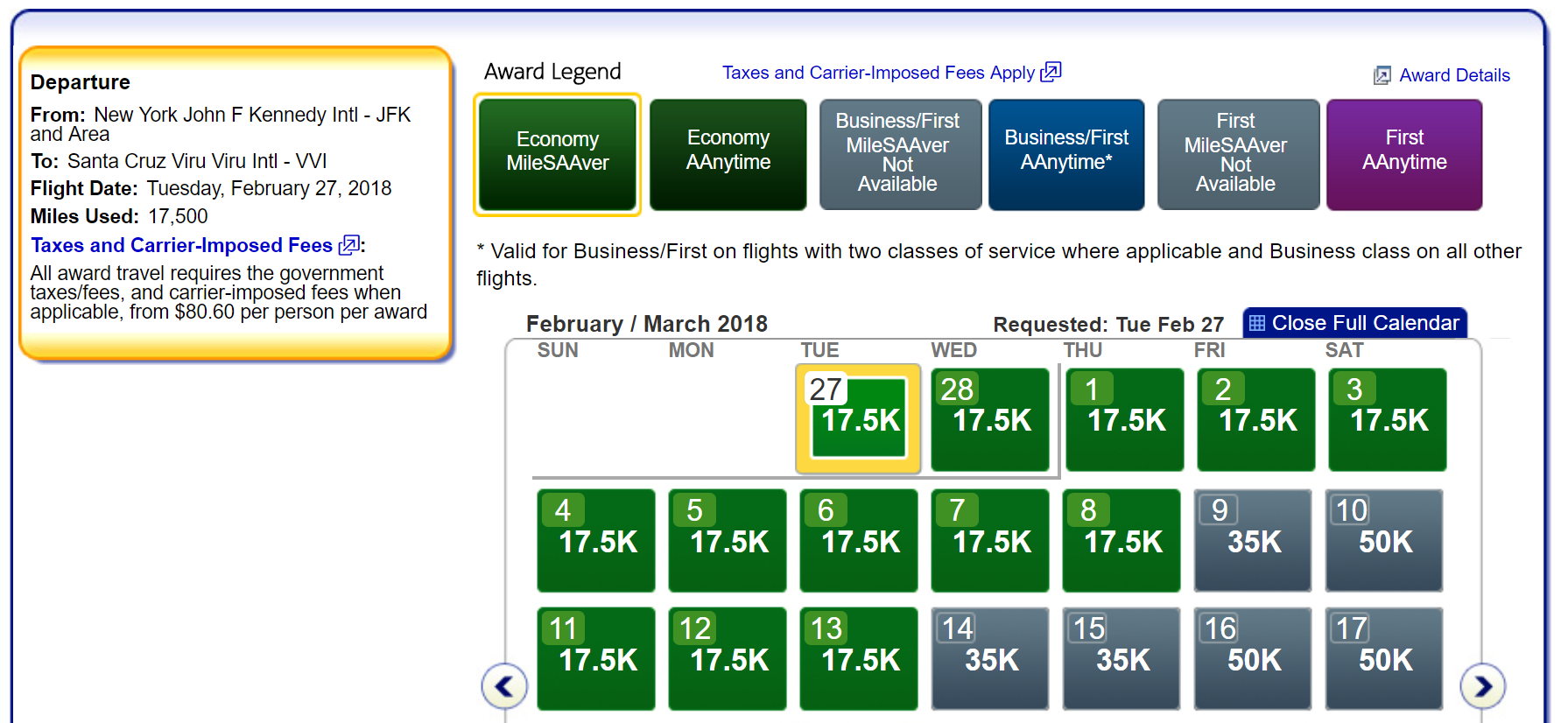Pick March 10 at 50K miles
Viewport: 1568px width, 723px height.
coord(1384,540)
